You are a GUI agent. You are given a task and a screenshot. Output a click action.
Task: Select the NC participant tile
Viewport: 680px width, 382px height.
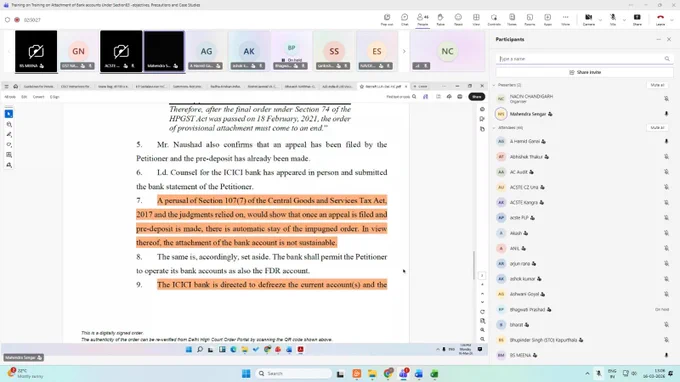447,51
